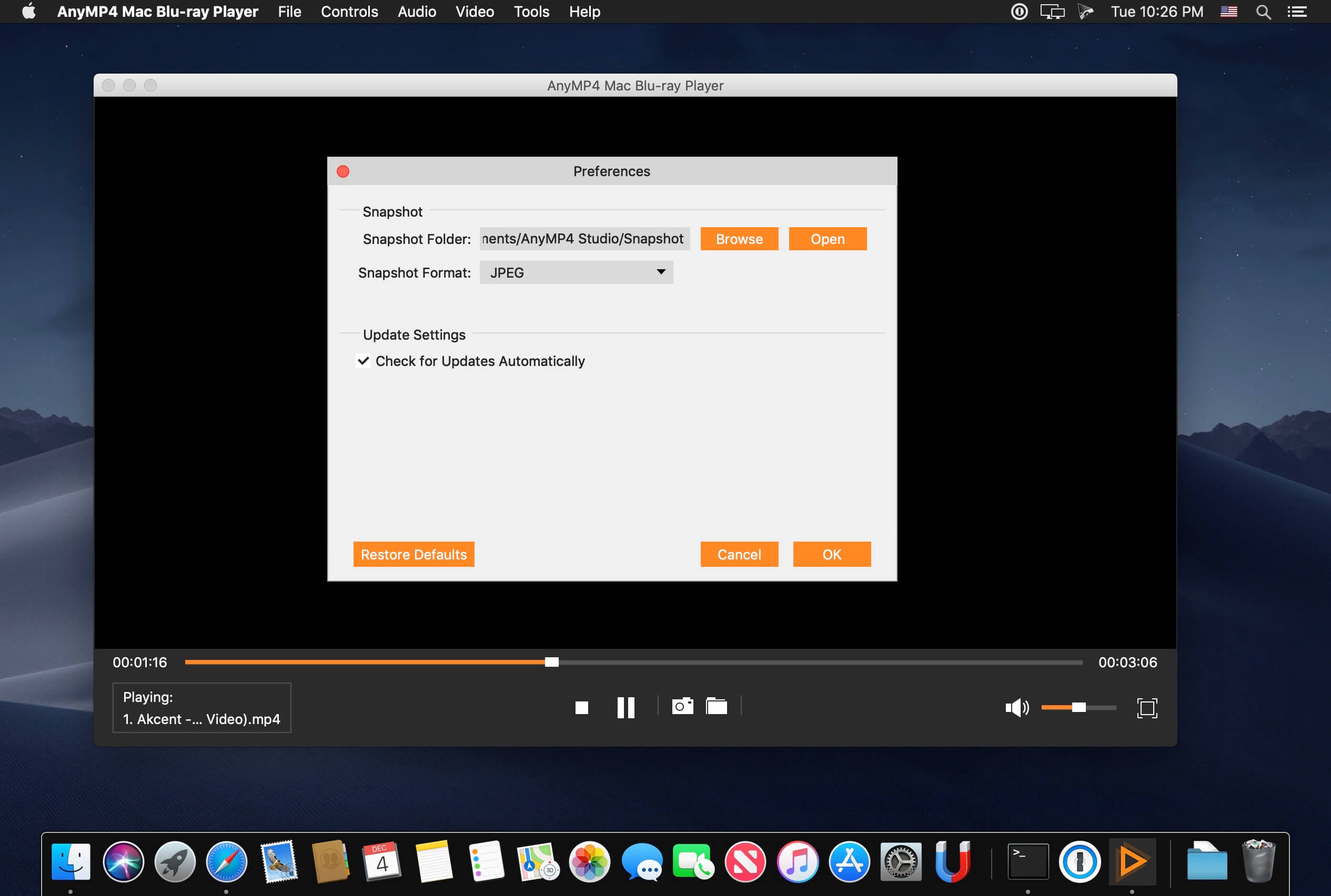
Task: Open the Video menu
Action: [475, 12]
